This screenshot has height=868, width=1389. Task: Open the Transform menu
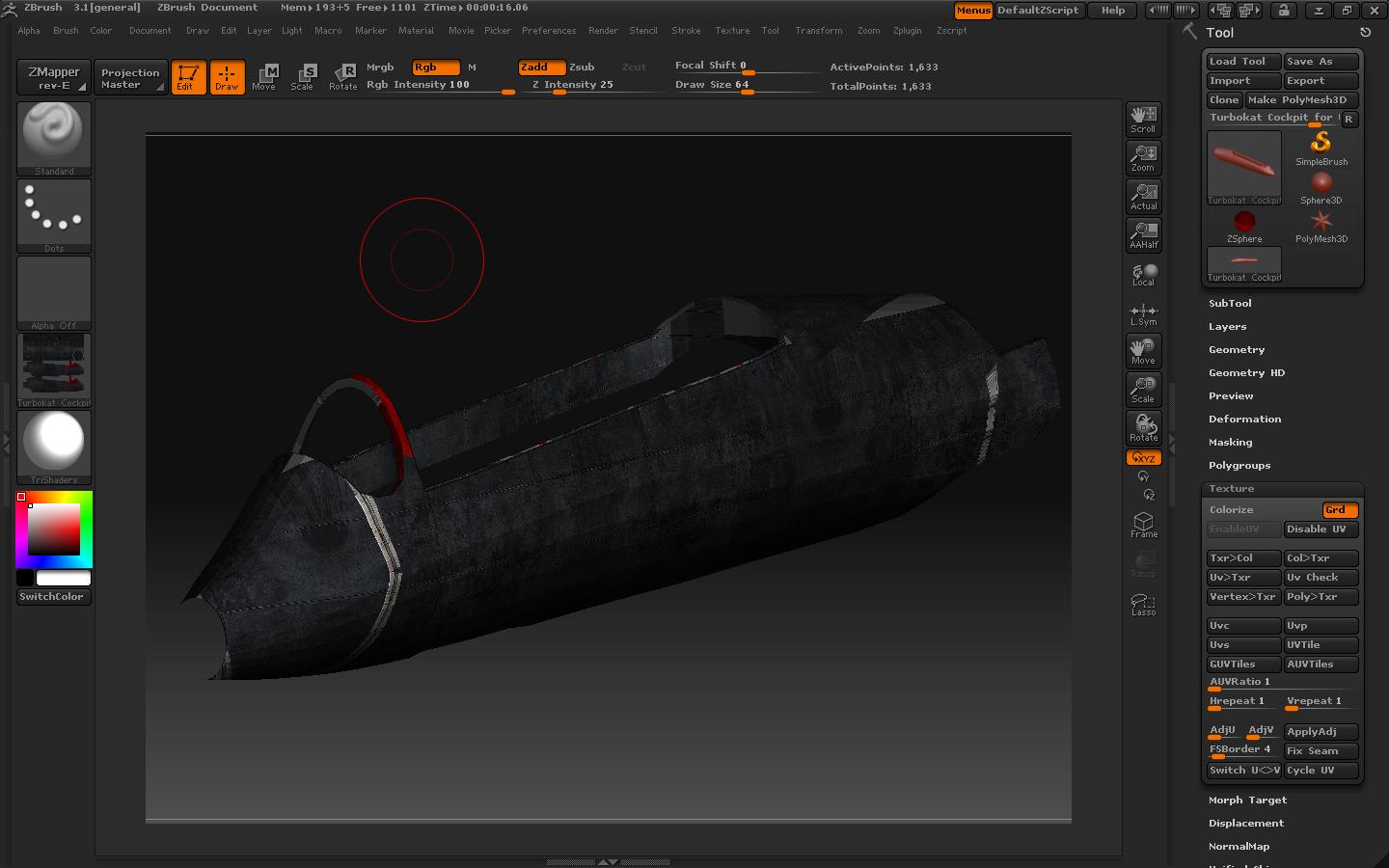tap(818, 30)
